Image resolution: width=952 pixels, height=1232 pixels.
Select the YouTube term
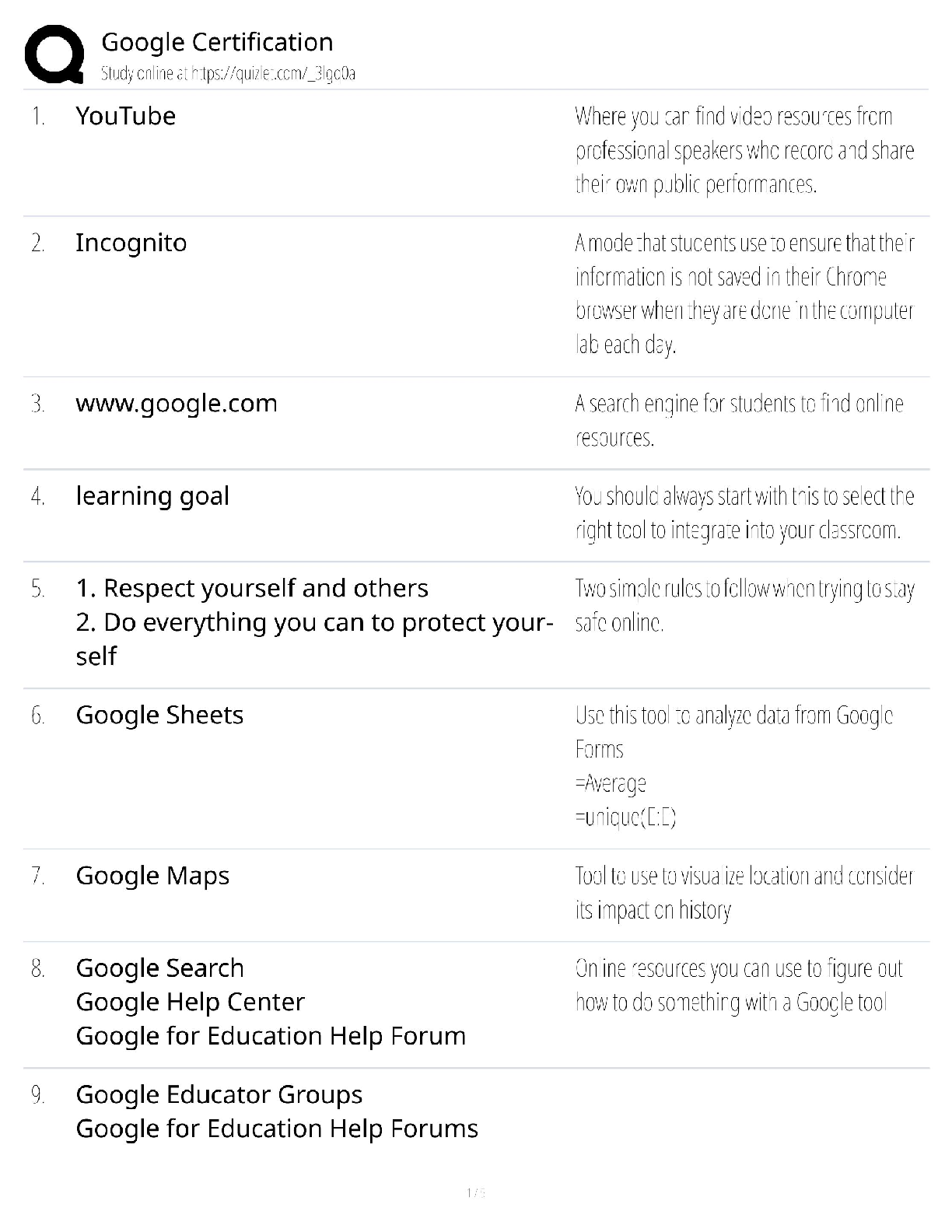(x=125, y=116)
